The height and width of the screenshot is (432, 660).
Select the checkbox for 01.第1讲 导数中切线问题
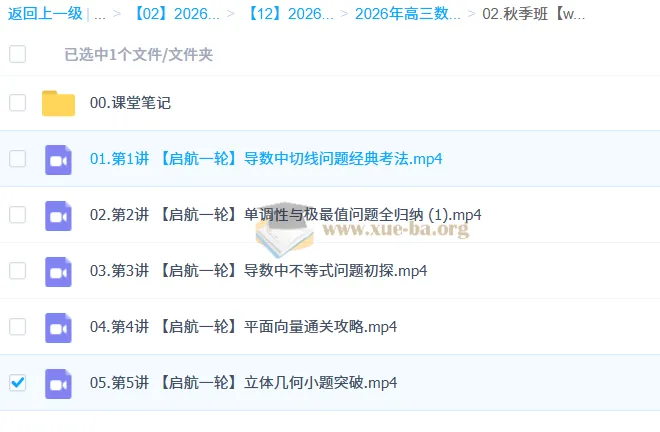coord(17,159)
